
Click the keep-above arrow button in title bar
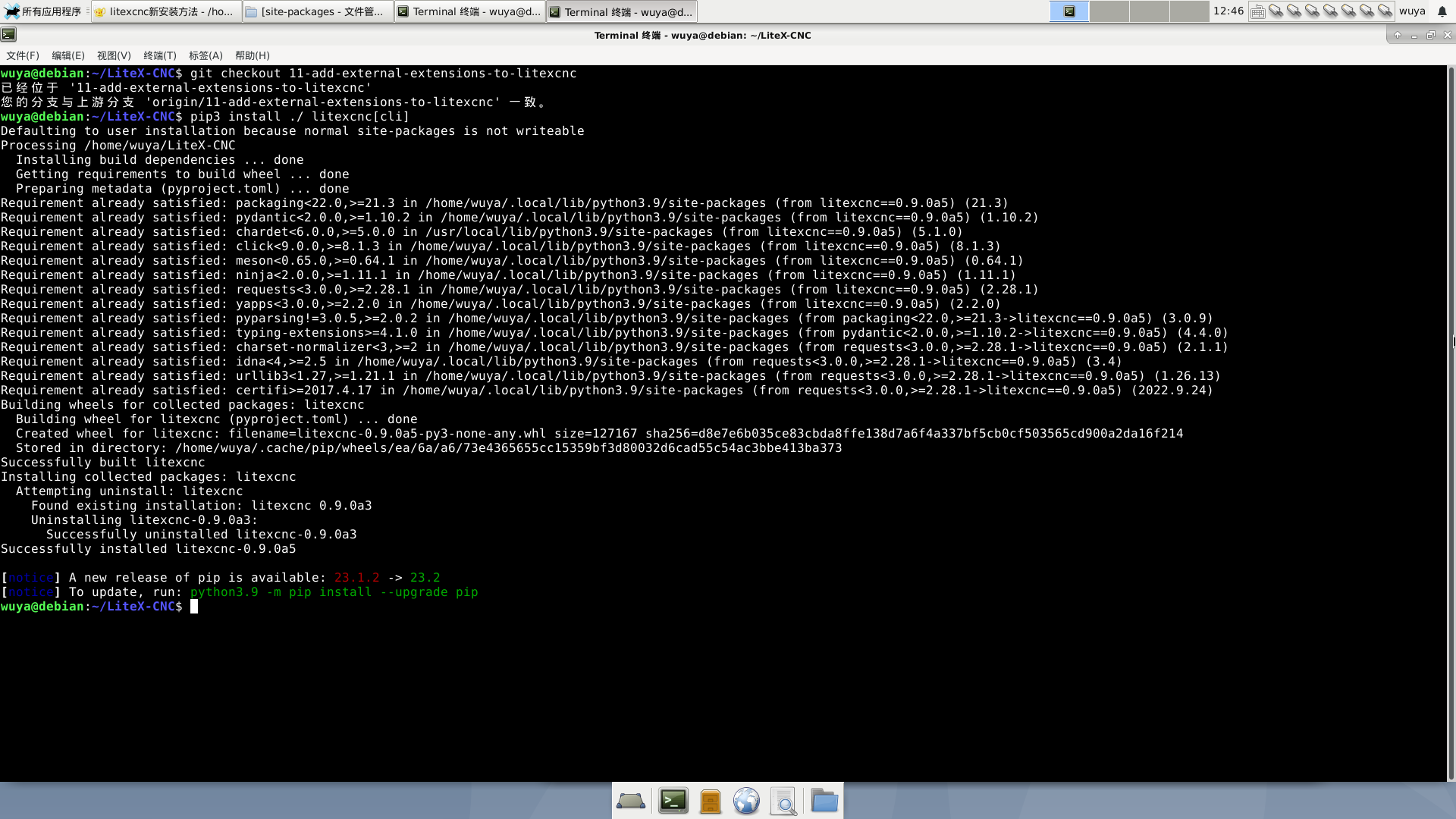[x=1398, y=35]
